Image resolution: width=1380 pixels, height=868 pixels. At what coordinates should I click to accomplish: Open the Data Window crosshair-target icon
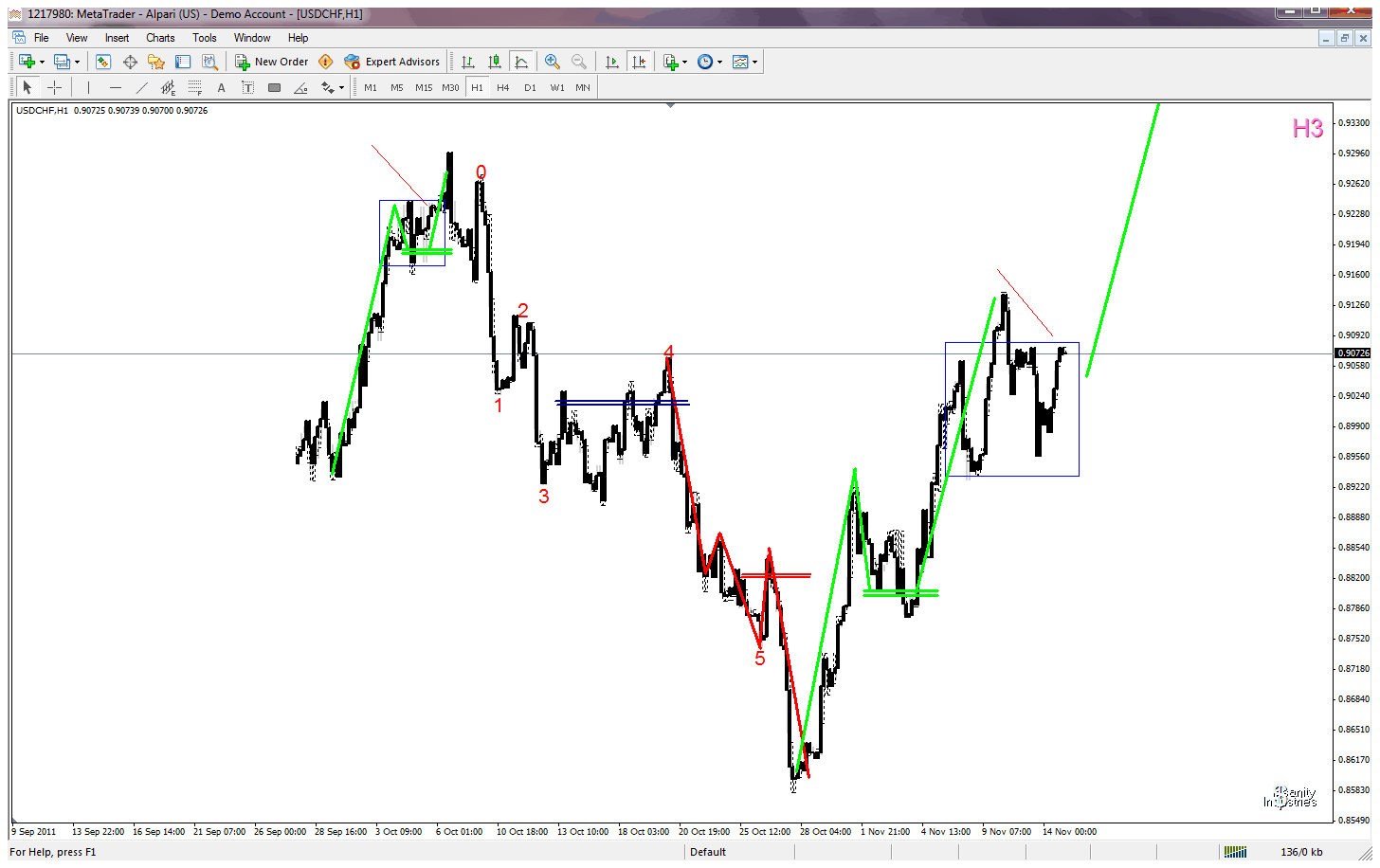pyautogui.click(x=130, y=62)
